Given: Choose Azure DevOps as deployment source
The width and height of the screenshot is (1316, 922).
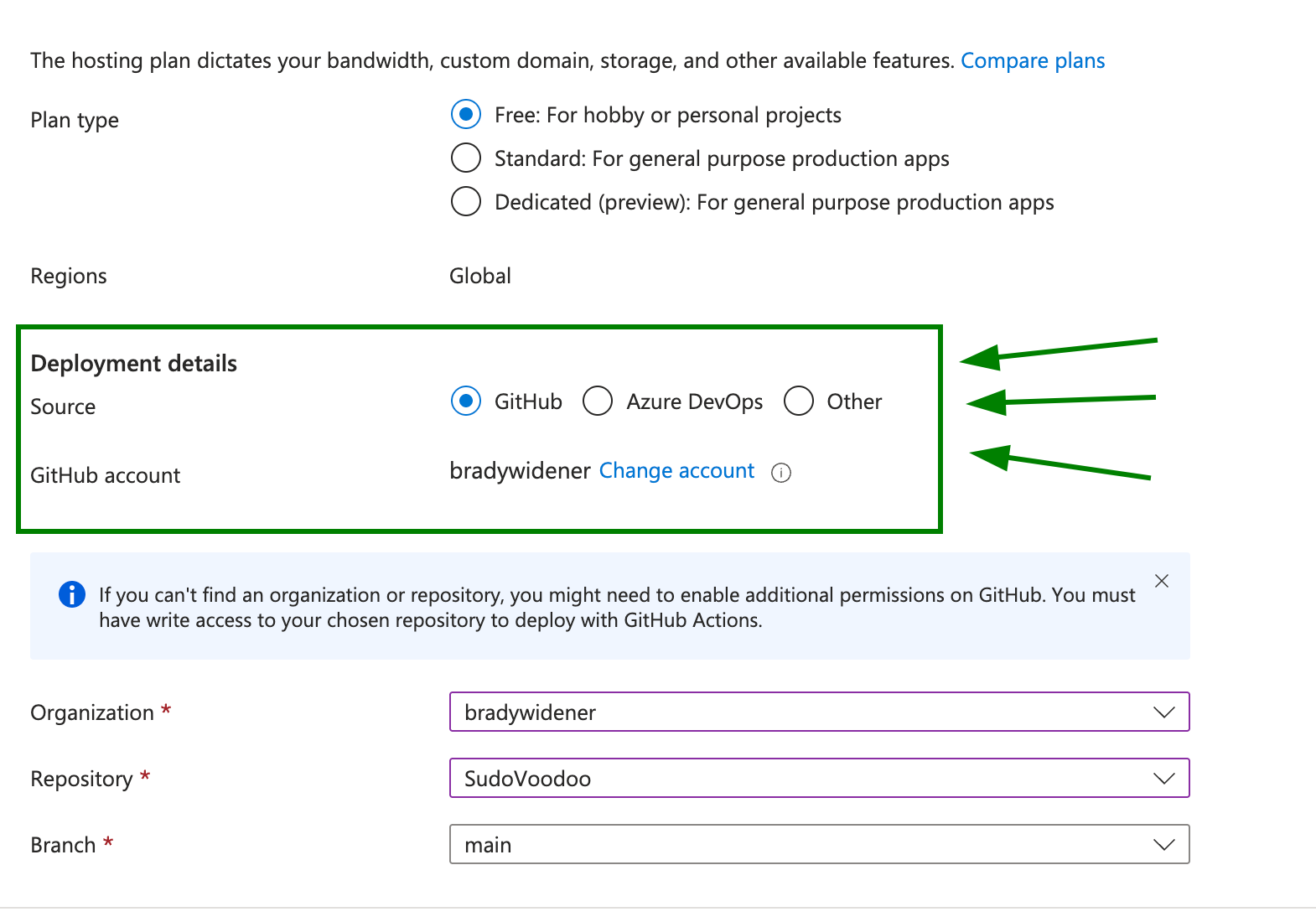Looking at the screenshot, I should coord(598,401).
